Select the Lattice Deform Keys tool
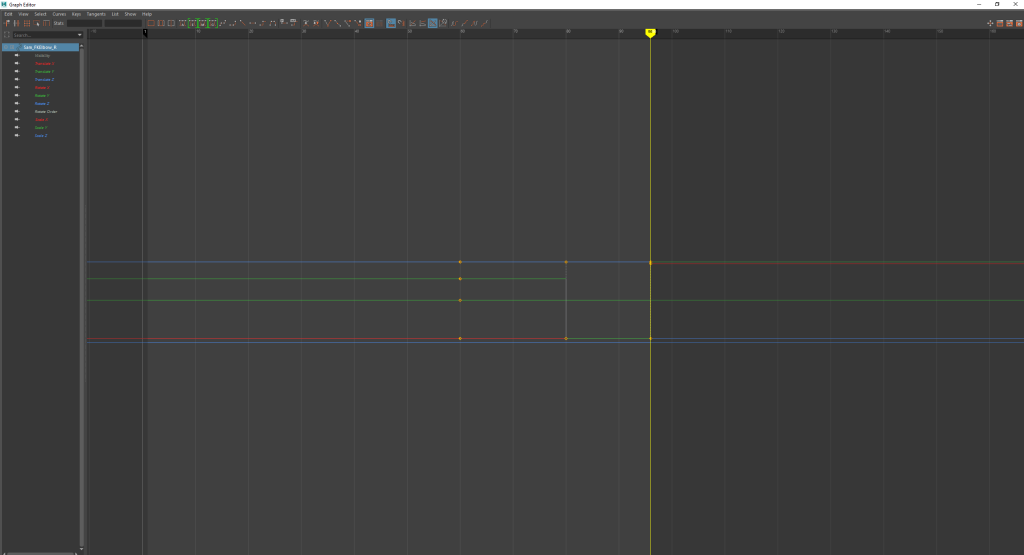1024x555 pixels. (x=27, y=23)
